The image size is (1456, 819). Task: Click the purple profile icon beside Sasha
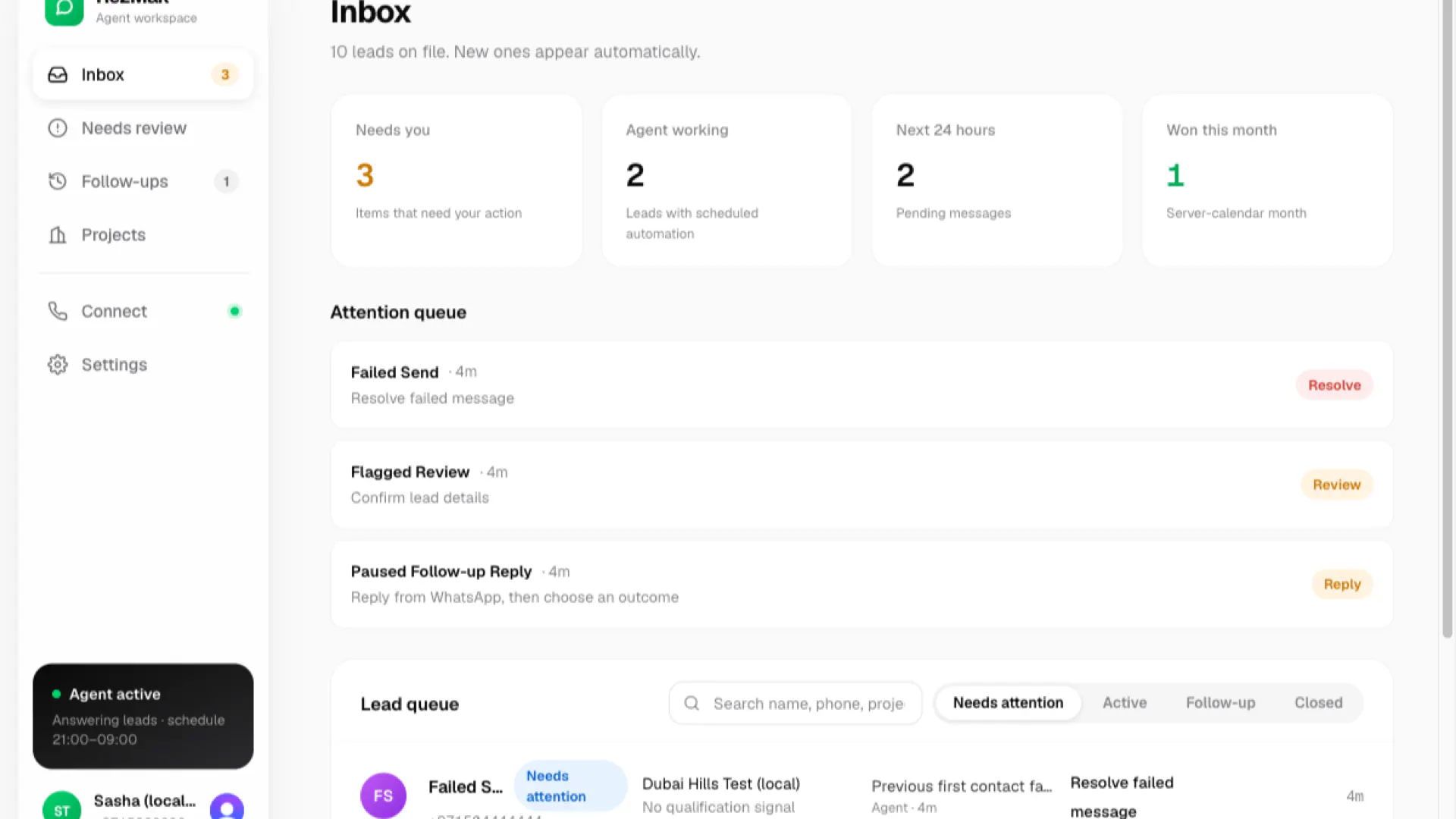[227, 807]
